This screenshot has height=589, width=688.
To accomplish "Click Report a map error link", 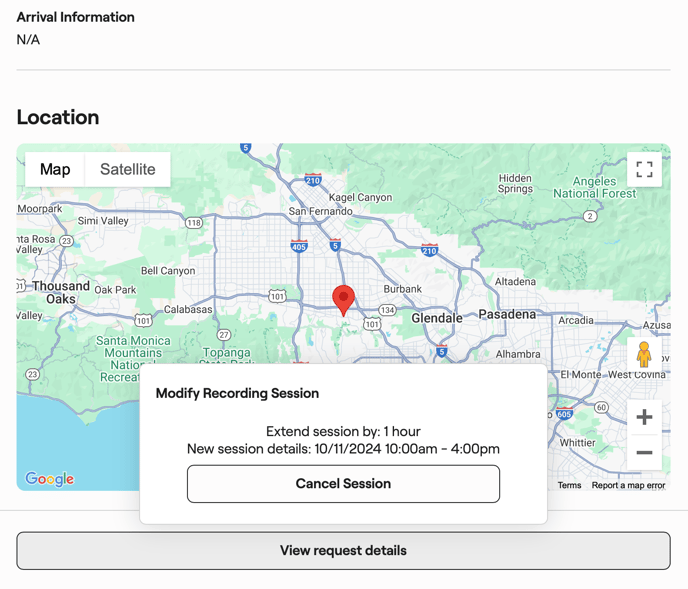I will [x=628, y=485].
